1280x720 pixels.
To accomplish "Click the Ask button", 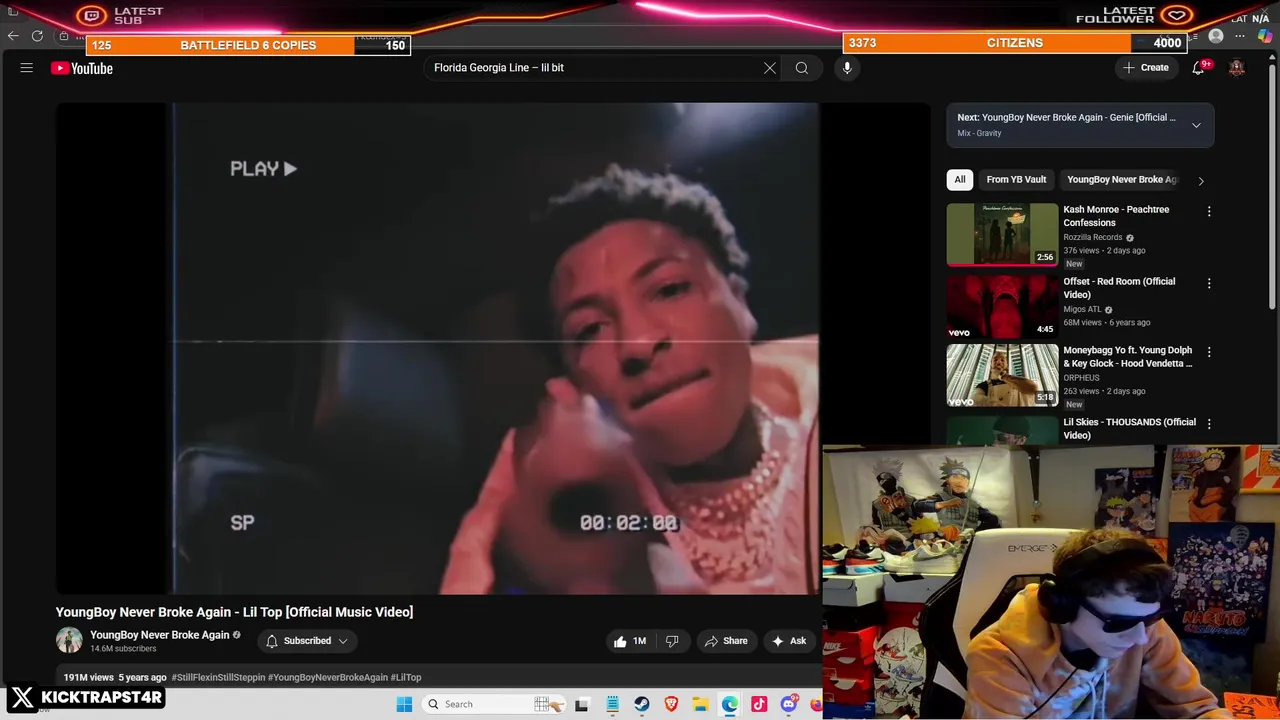I will (x=789, y=641).
